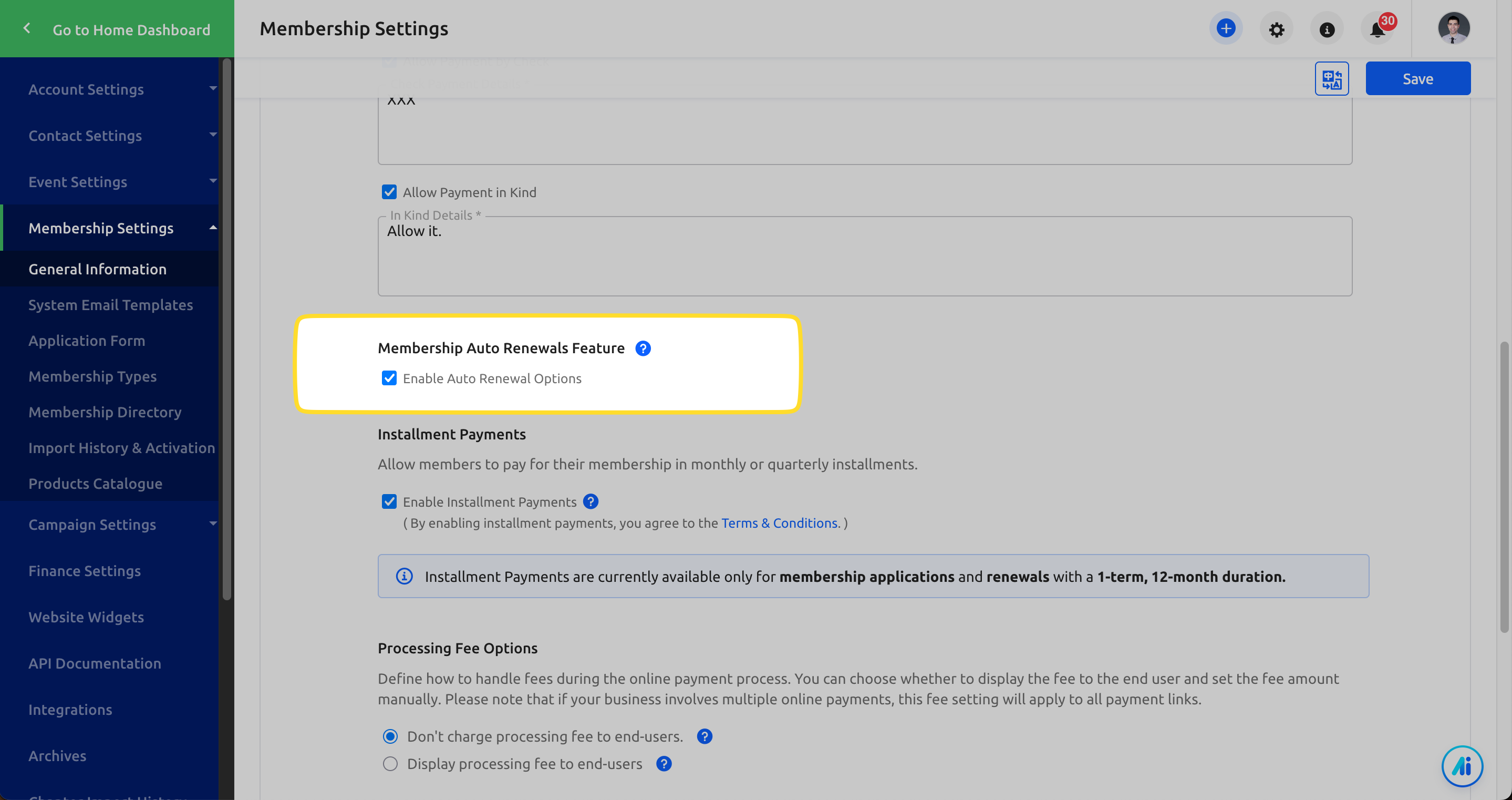
Task: Open help icon for Don't charge processing fee
Action: tap(705, 736)
